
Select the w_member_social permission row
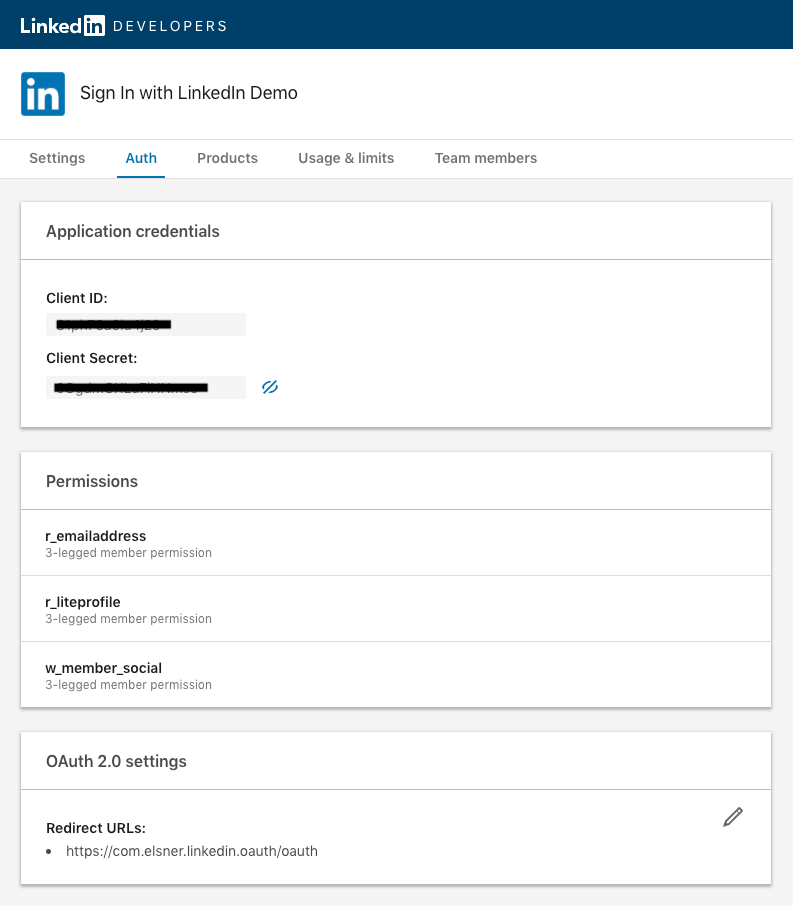pos(396,675)
